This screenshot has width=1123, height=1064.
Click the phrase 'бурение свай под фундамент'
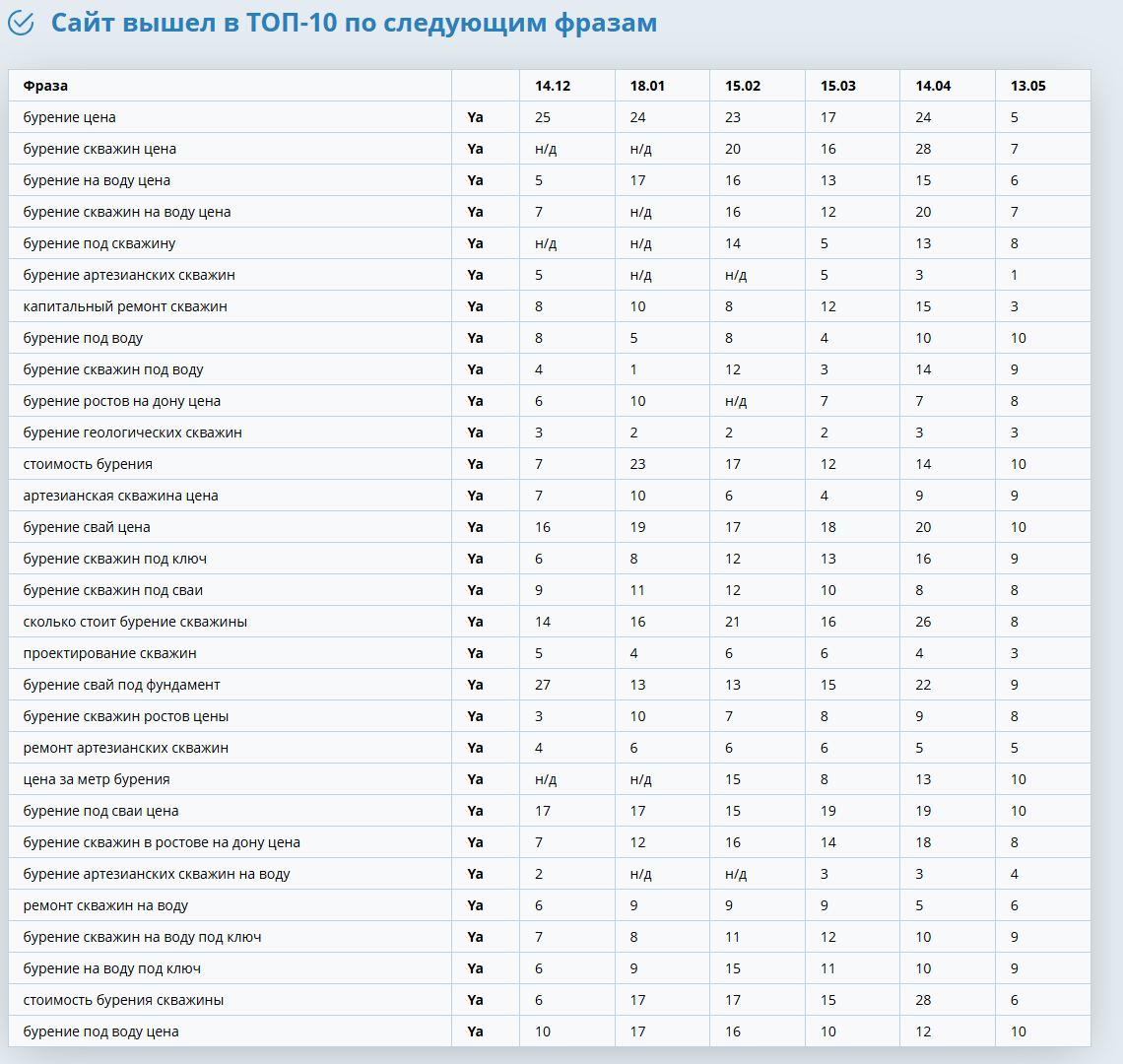tap(122, 685)
